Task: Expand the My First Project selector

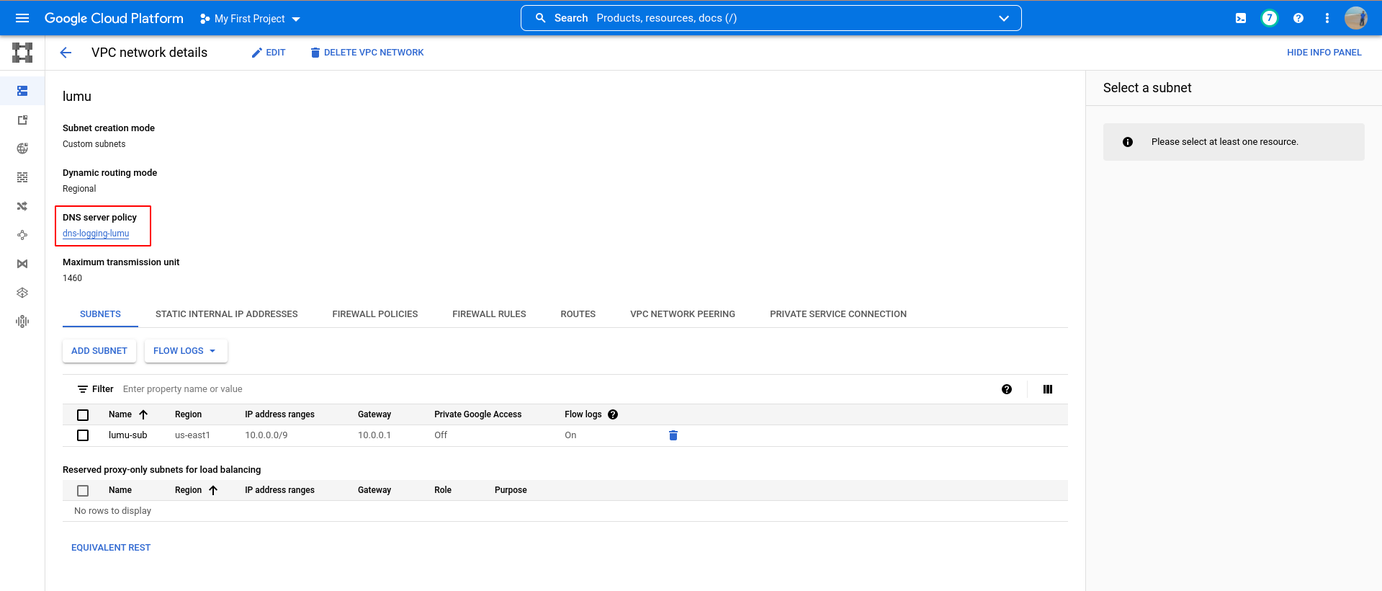Action: 250,19
